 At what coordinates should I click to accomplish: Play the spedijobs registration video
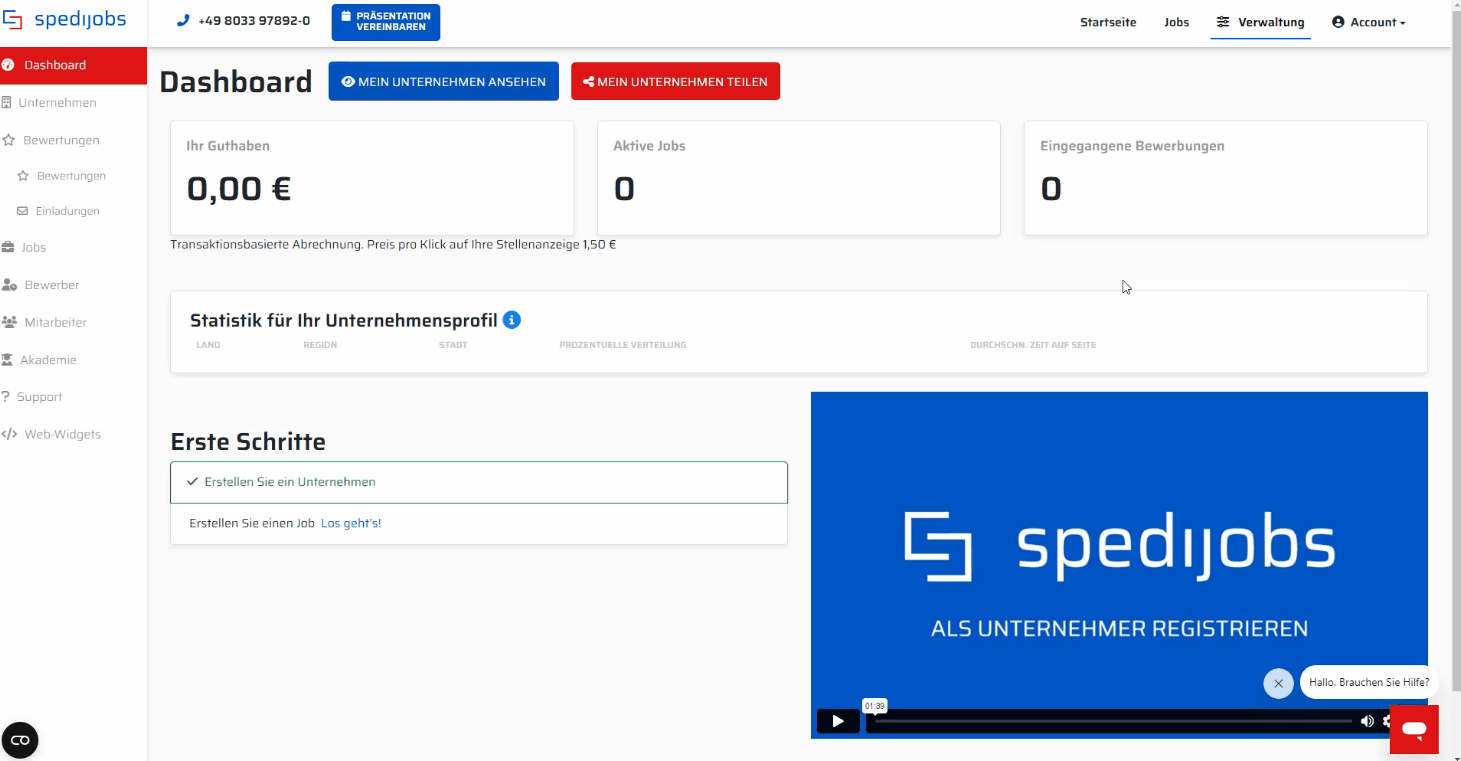click(838, 721)
